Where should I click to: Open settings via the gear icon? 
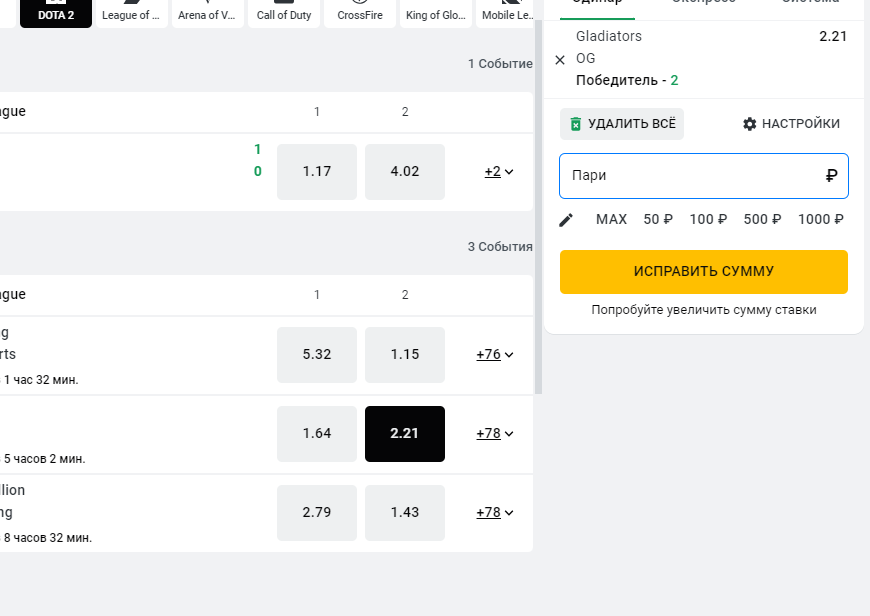(x=750, y=124)
